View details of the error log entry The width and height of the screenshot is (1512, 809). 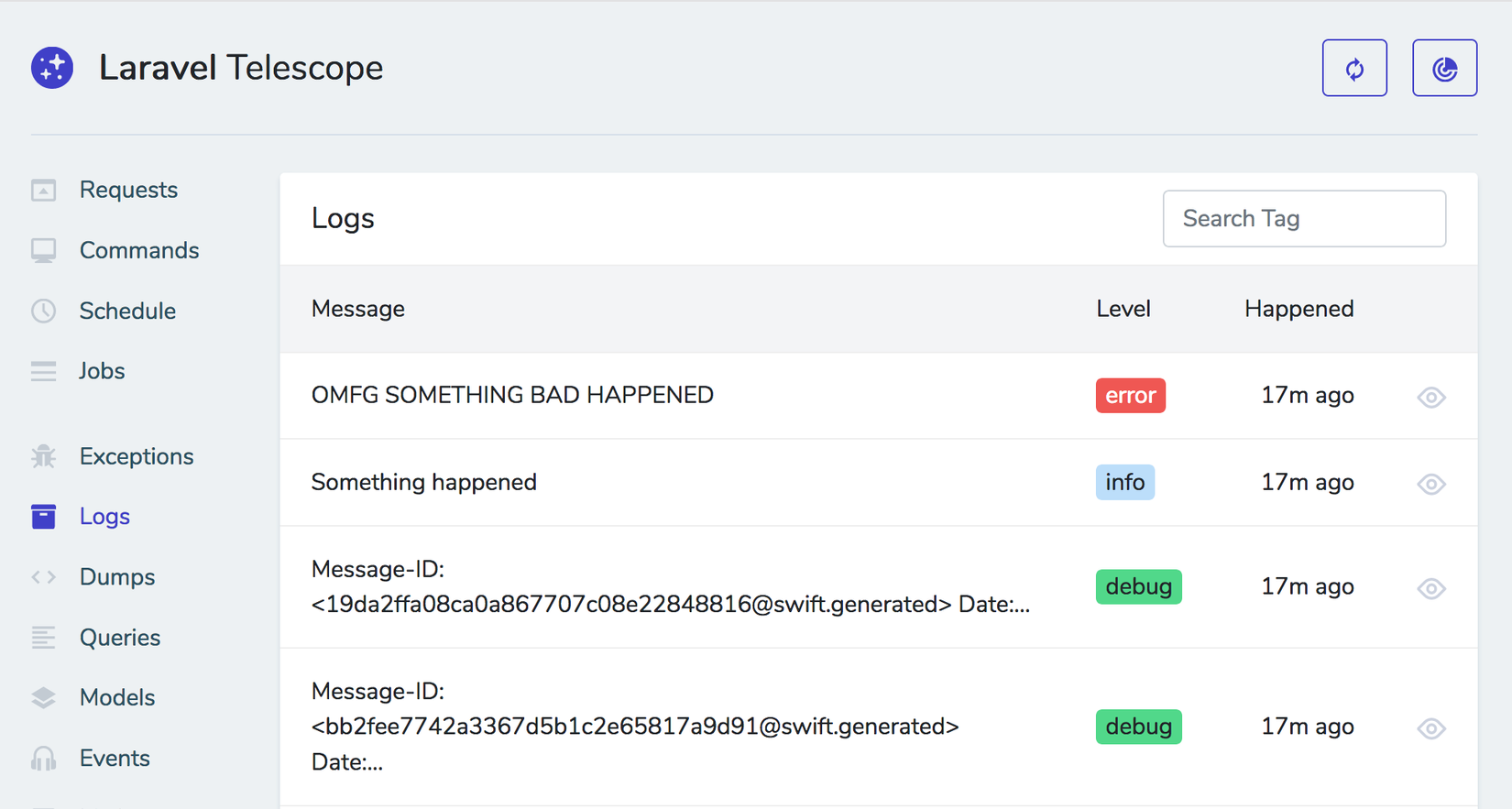pos(1430,397)
